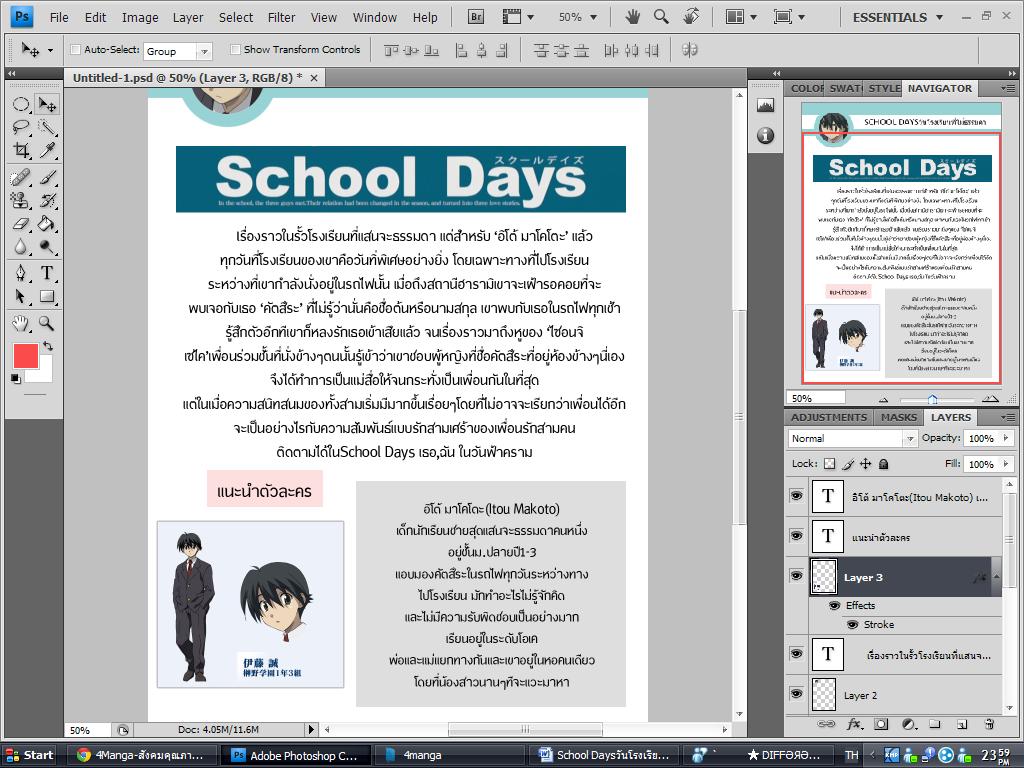Switch to the STYLE tab
This screenshot has width=1024, height=768.
coord(884,88)
